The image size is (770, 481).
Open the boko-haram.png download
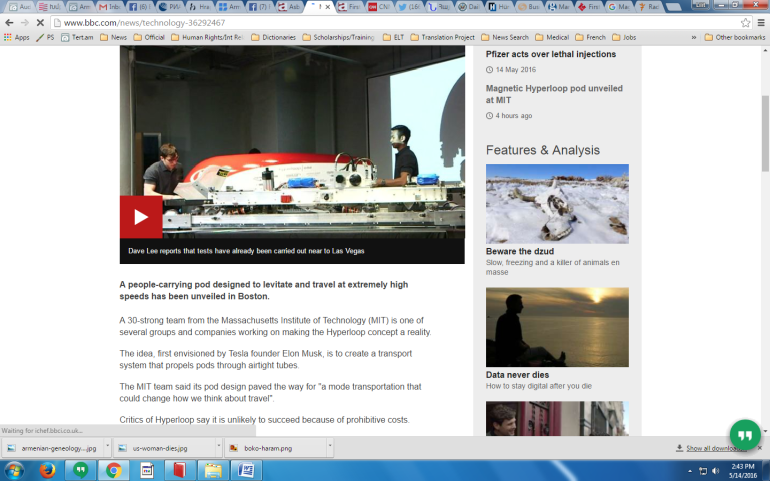coord(276,448)
